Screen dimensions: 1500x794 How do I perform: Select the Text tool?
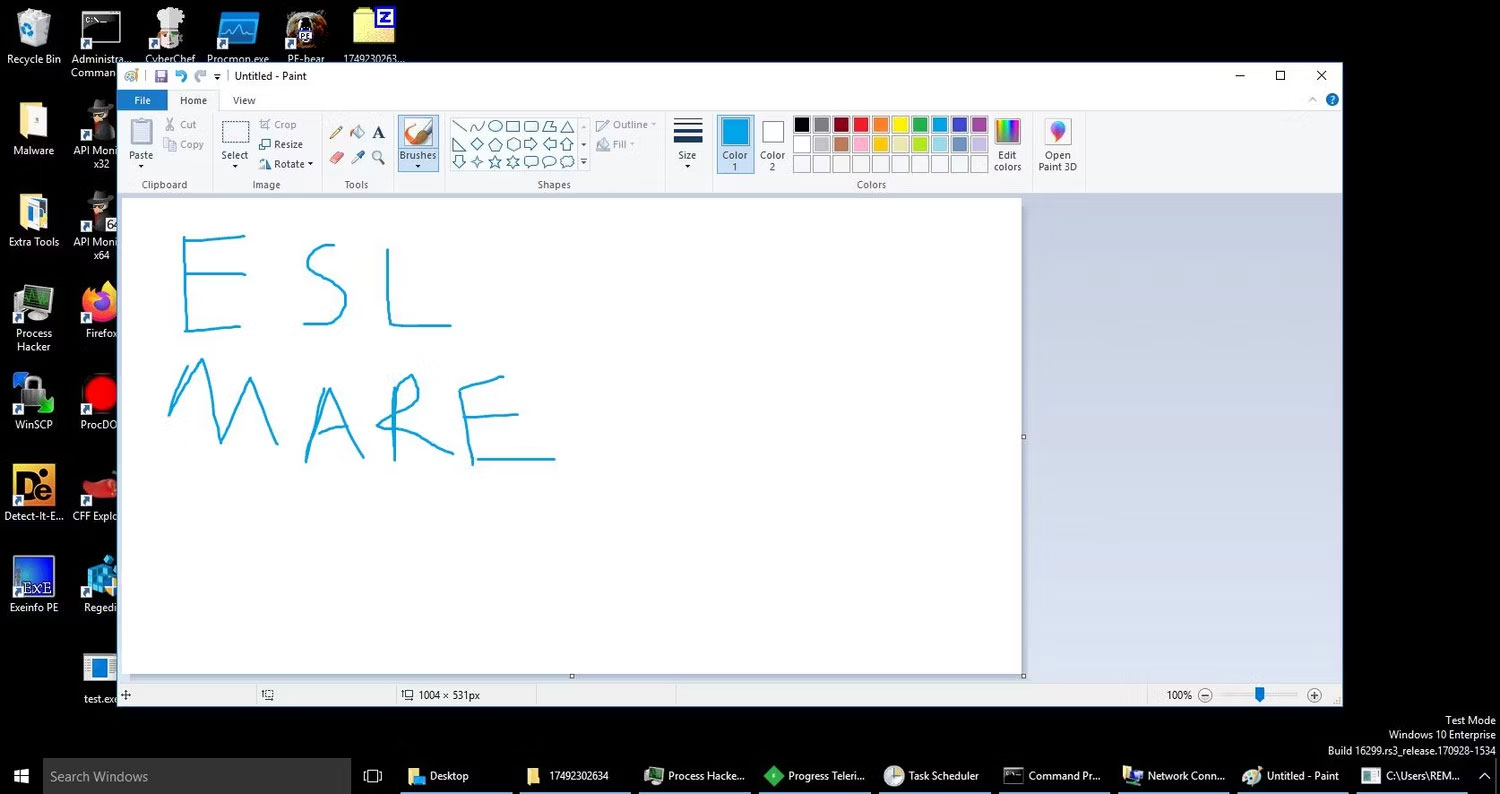(378, 131)
